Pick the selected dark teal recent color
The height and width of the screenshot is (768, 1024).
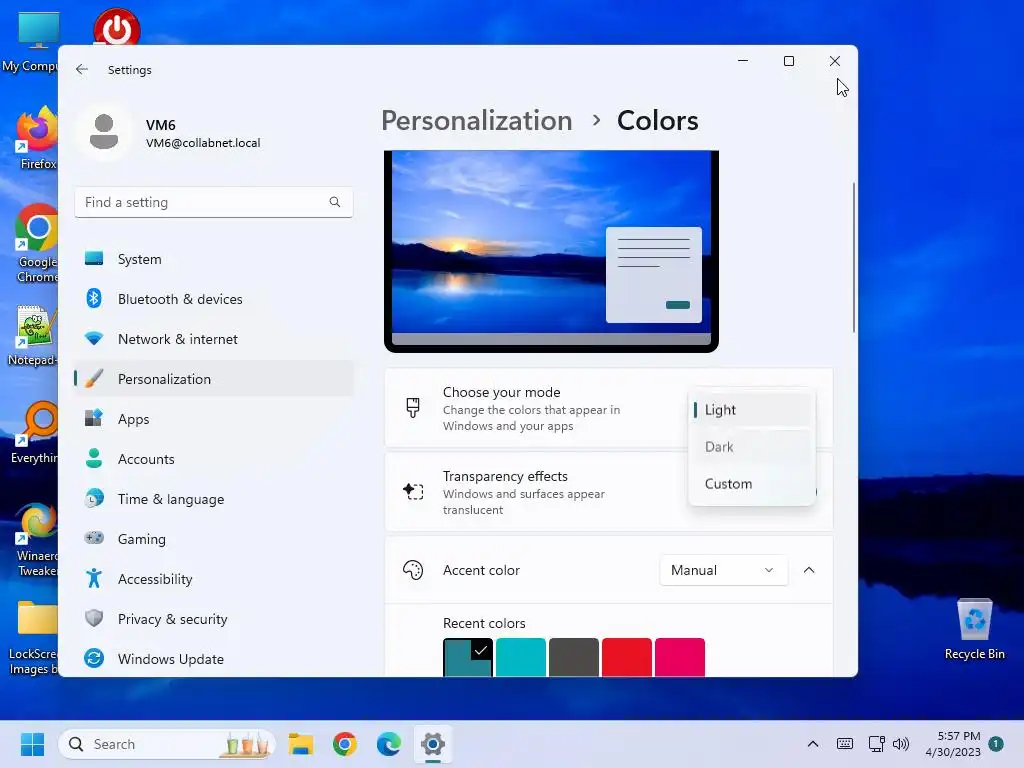tap(468, 657)
